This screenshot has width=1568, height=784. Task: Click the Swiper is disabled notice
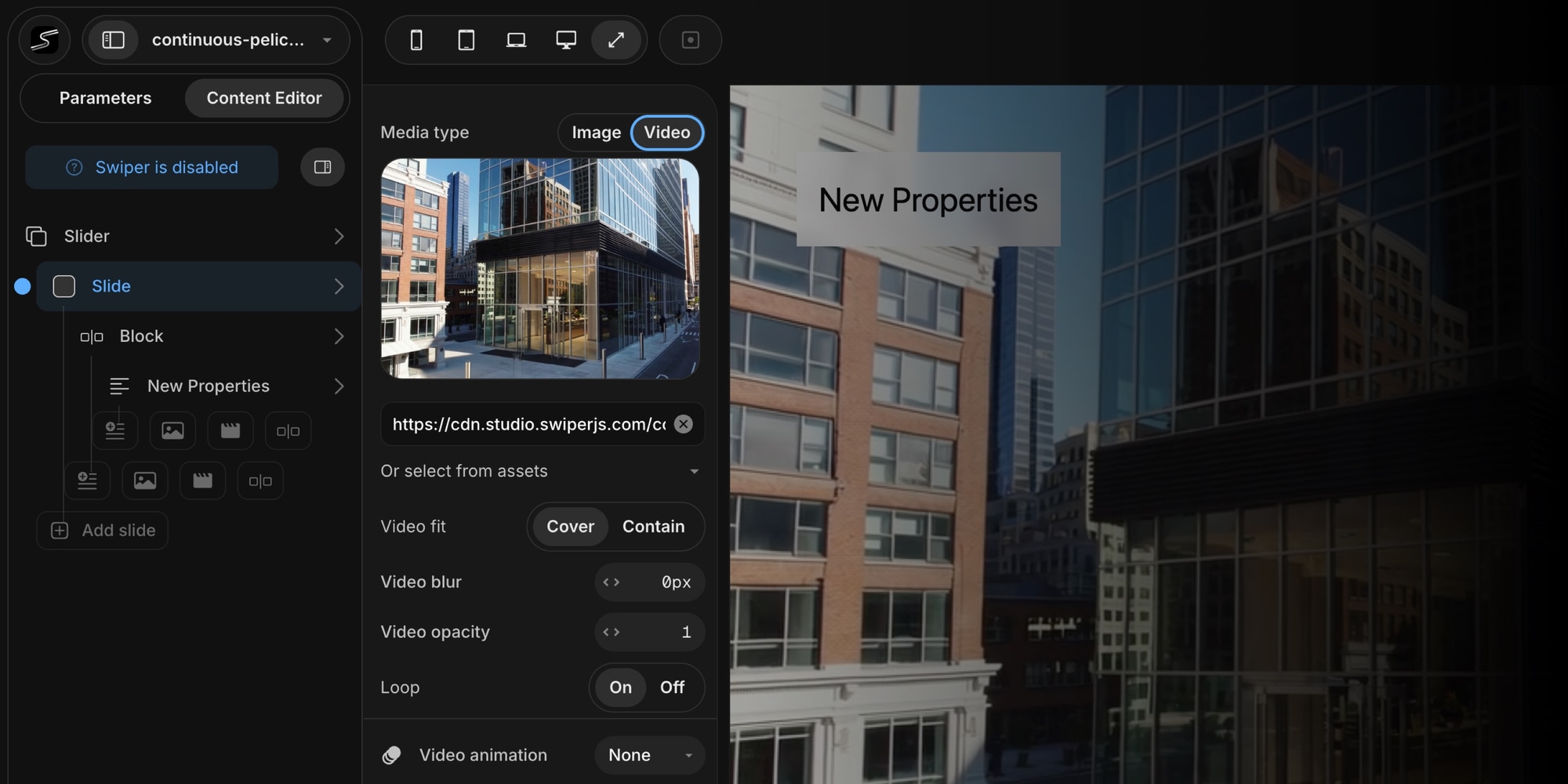pos(152,167)
